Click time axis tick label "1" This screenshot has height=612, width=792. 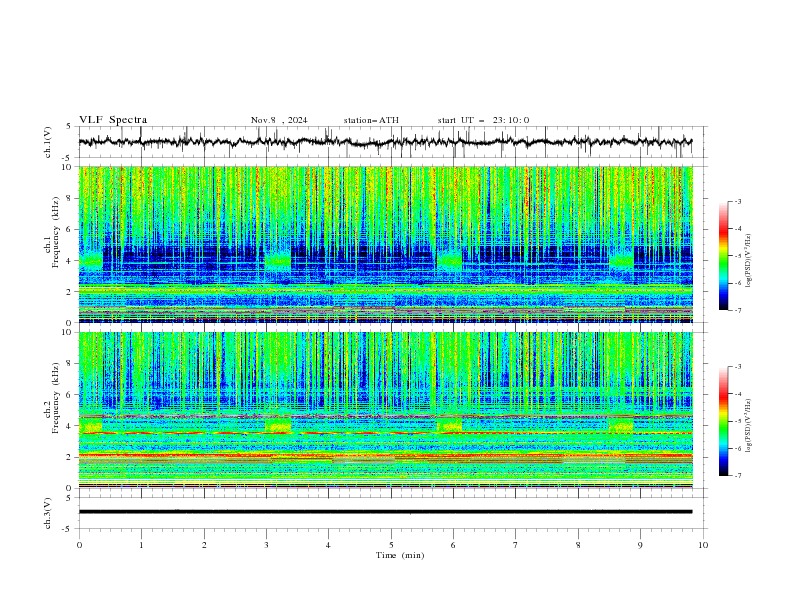[x=141, y=545]
